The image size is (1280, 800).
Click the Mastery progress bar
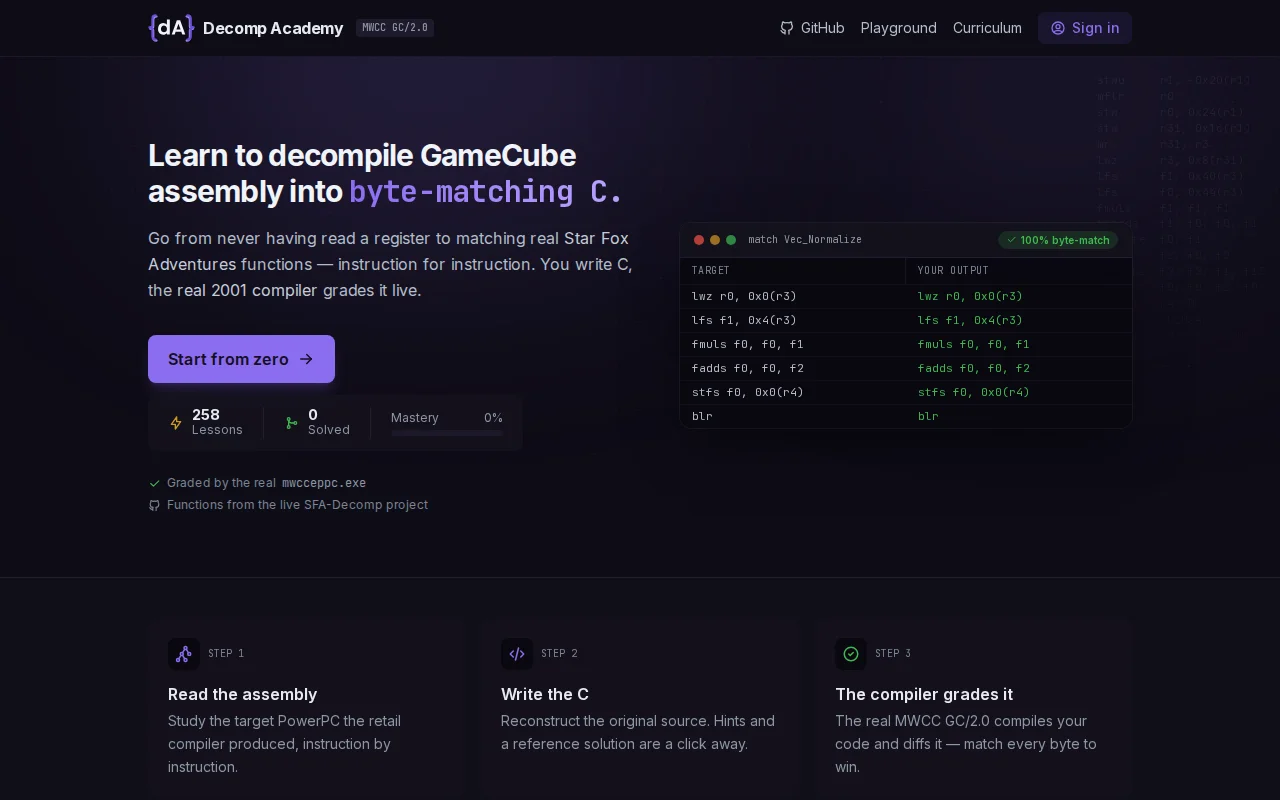447,433
